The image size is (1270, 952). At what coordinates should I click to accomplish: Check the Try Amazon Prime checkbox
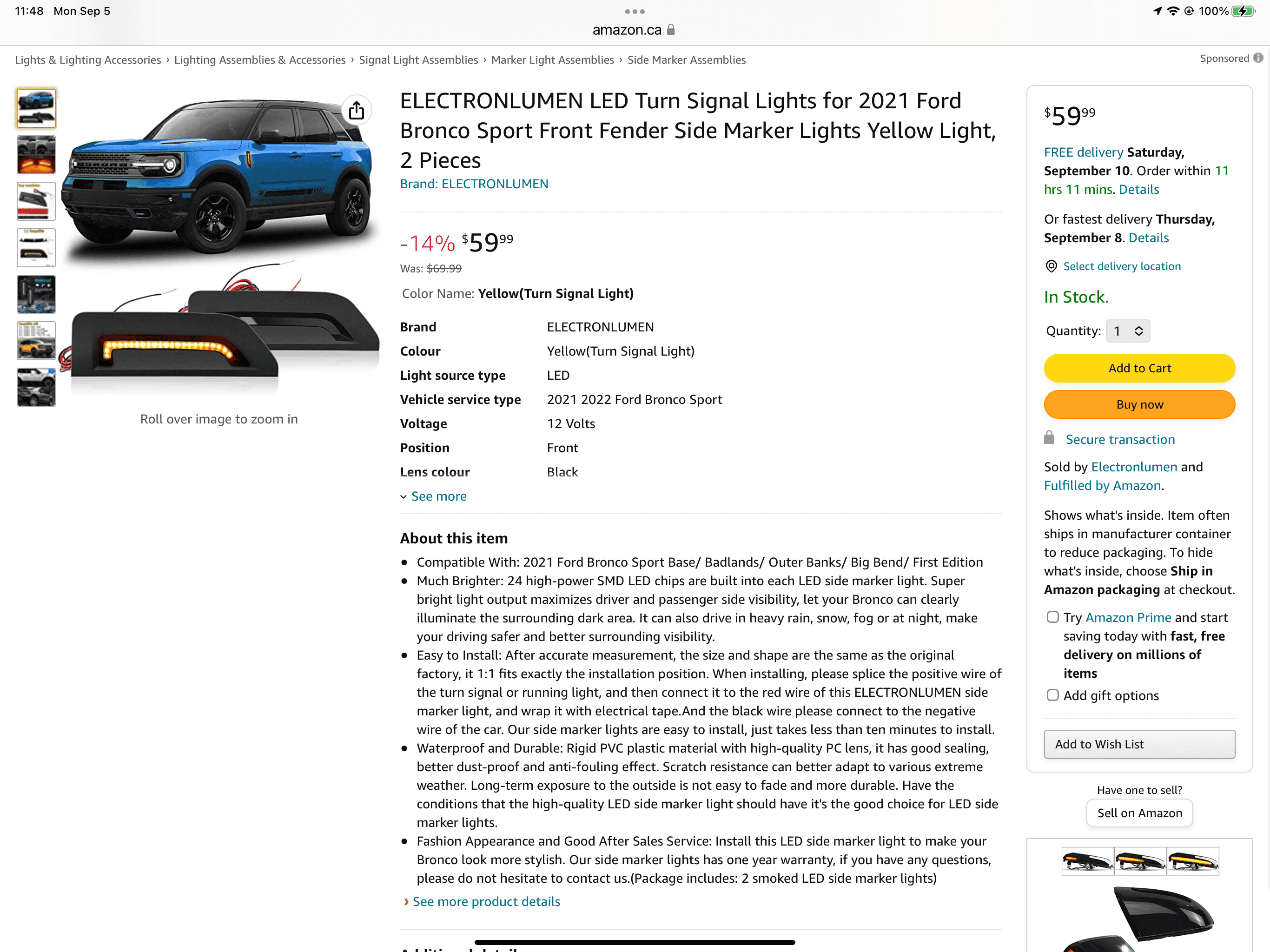(x=1052, y=617)
